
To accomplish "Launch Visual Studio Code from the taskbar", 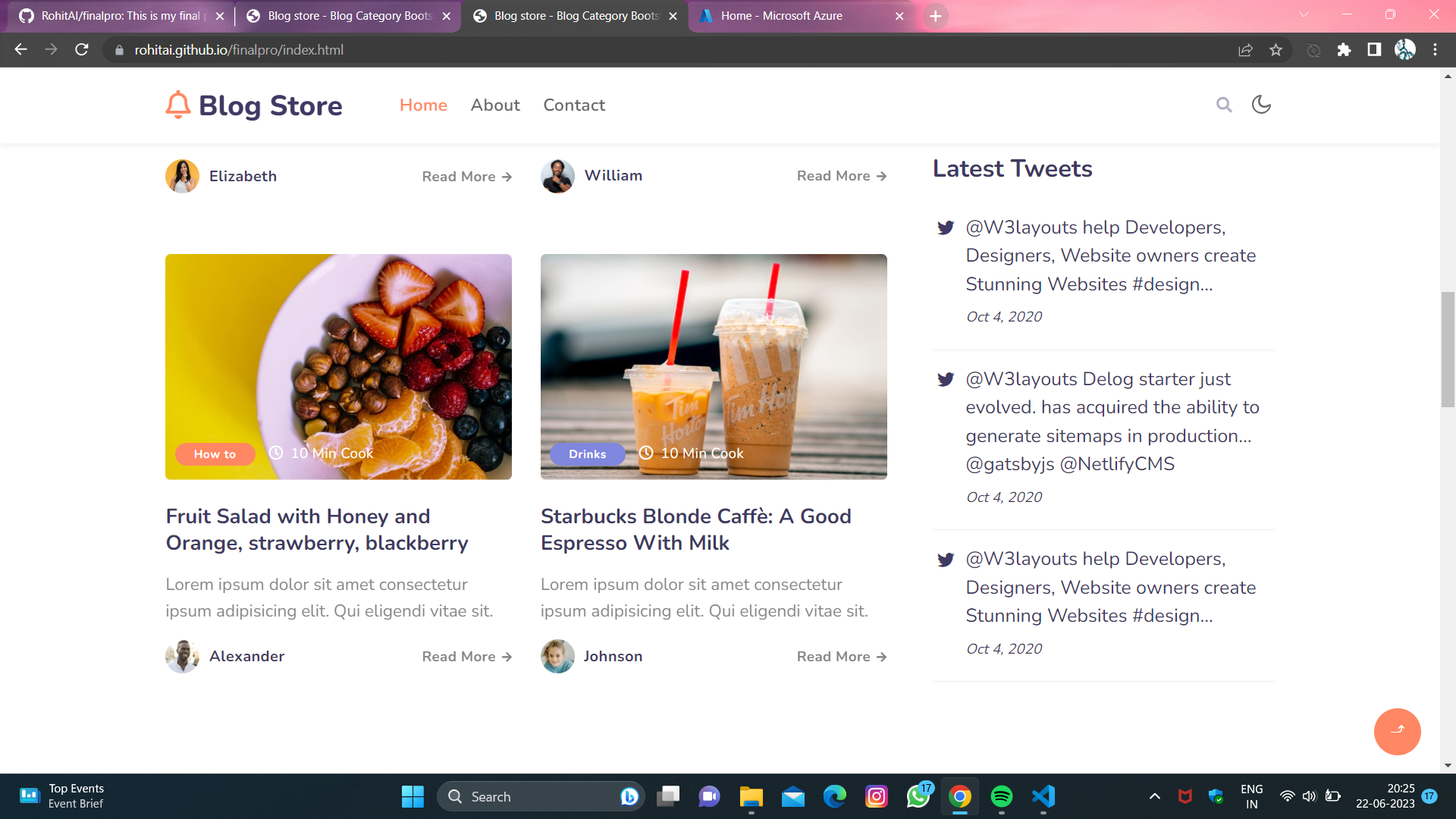I will [1043, 796].
